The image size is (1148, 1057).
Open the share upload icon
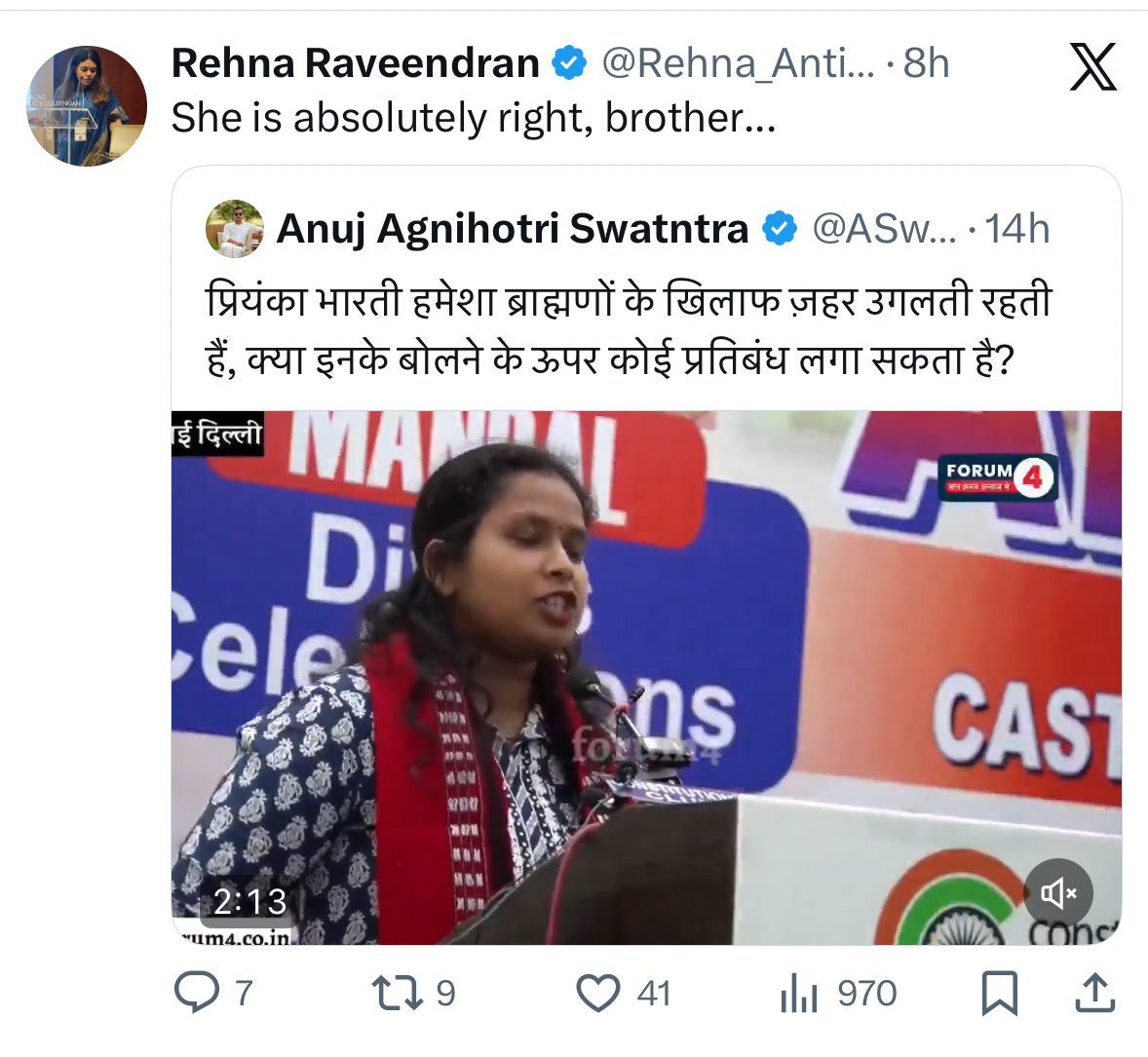click(1095, 993)
